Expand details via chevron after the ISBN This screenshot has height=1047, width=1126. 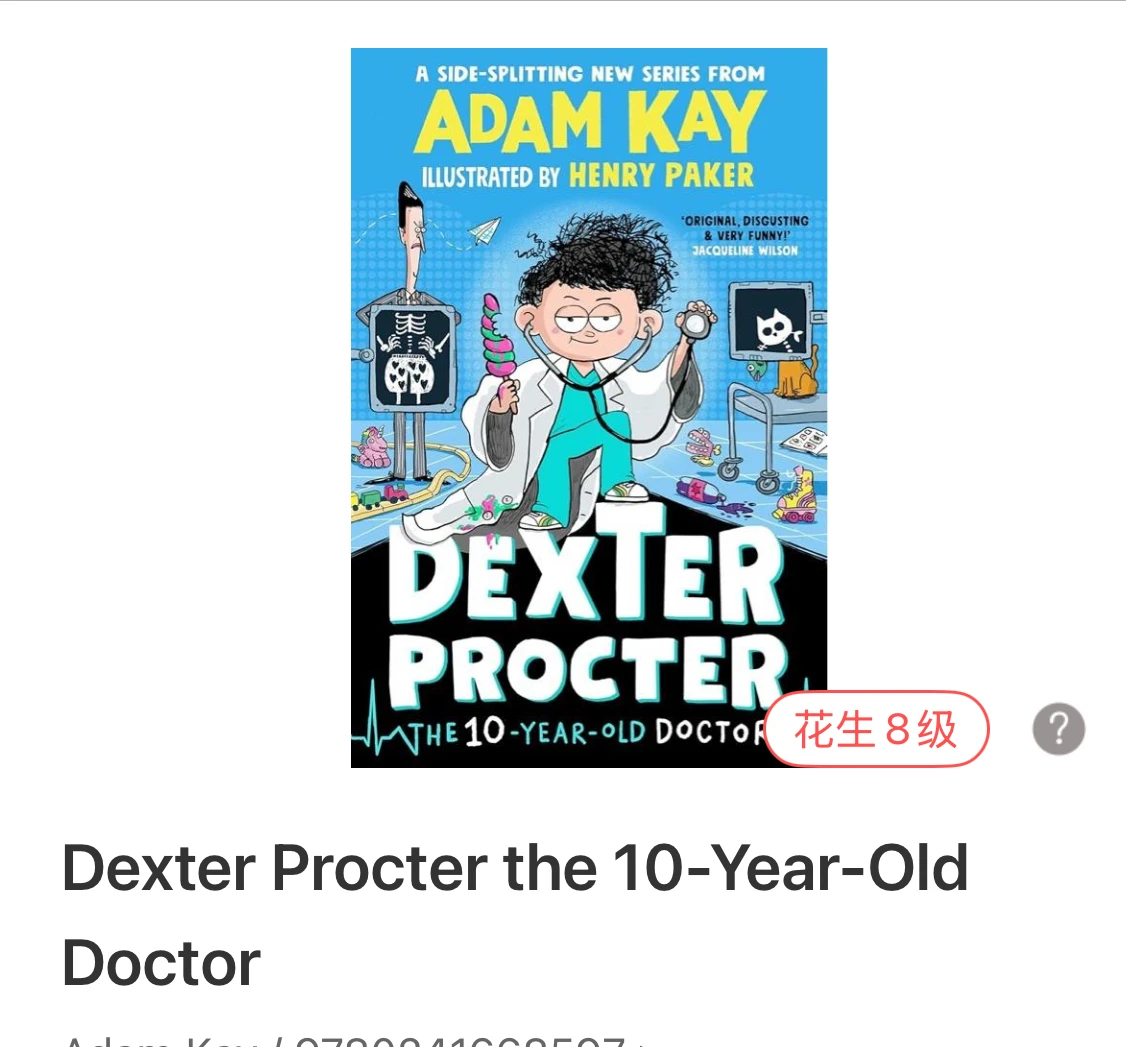coord(642,1043)
